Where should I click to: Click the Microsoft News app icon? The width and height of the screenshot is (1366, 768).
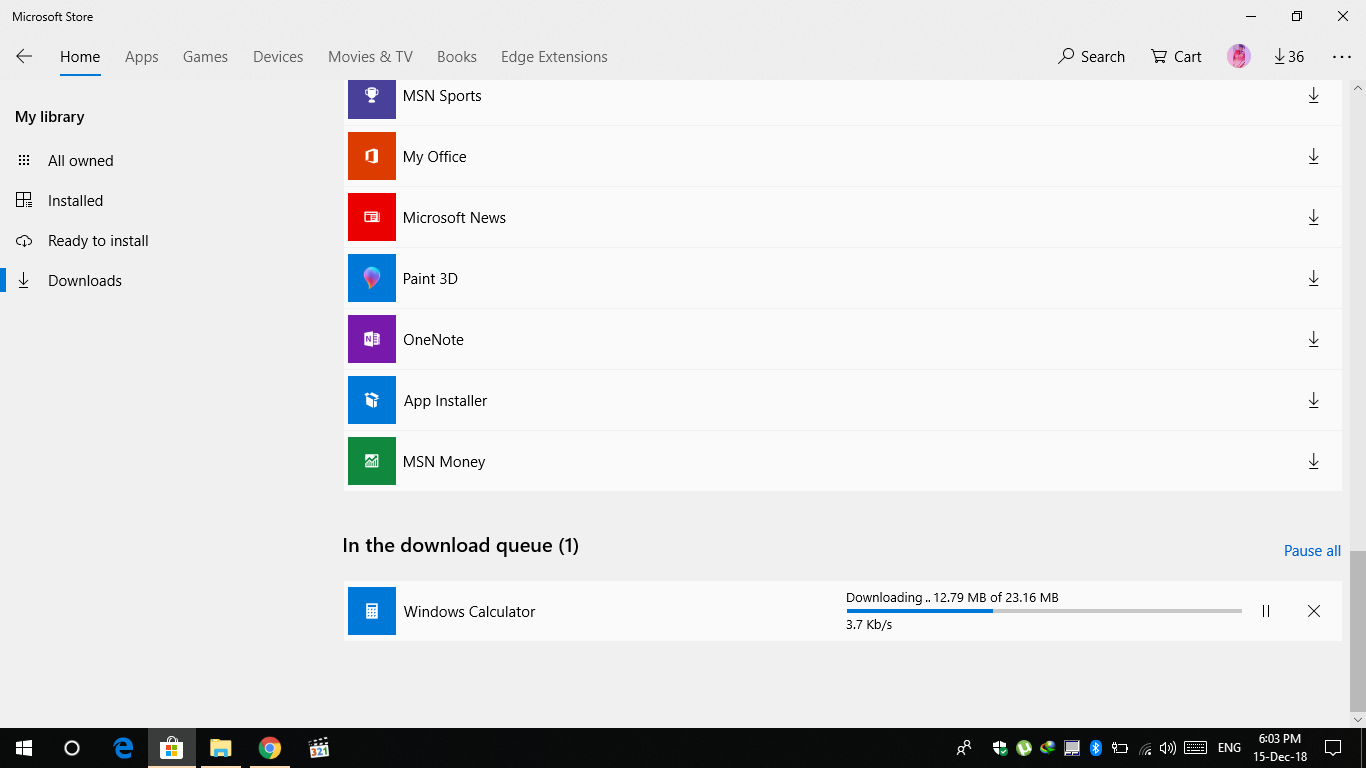(x=372, y=217)
